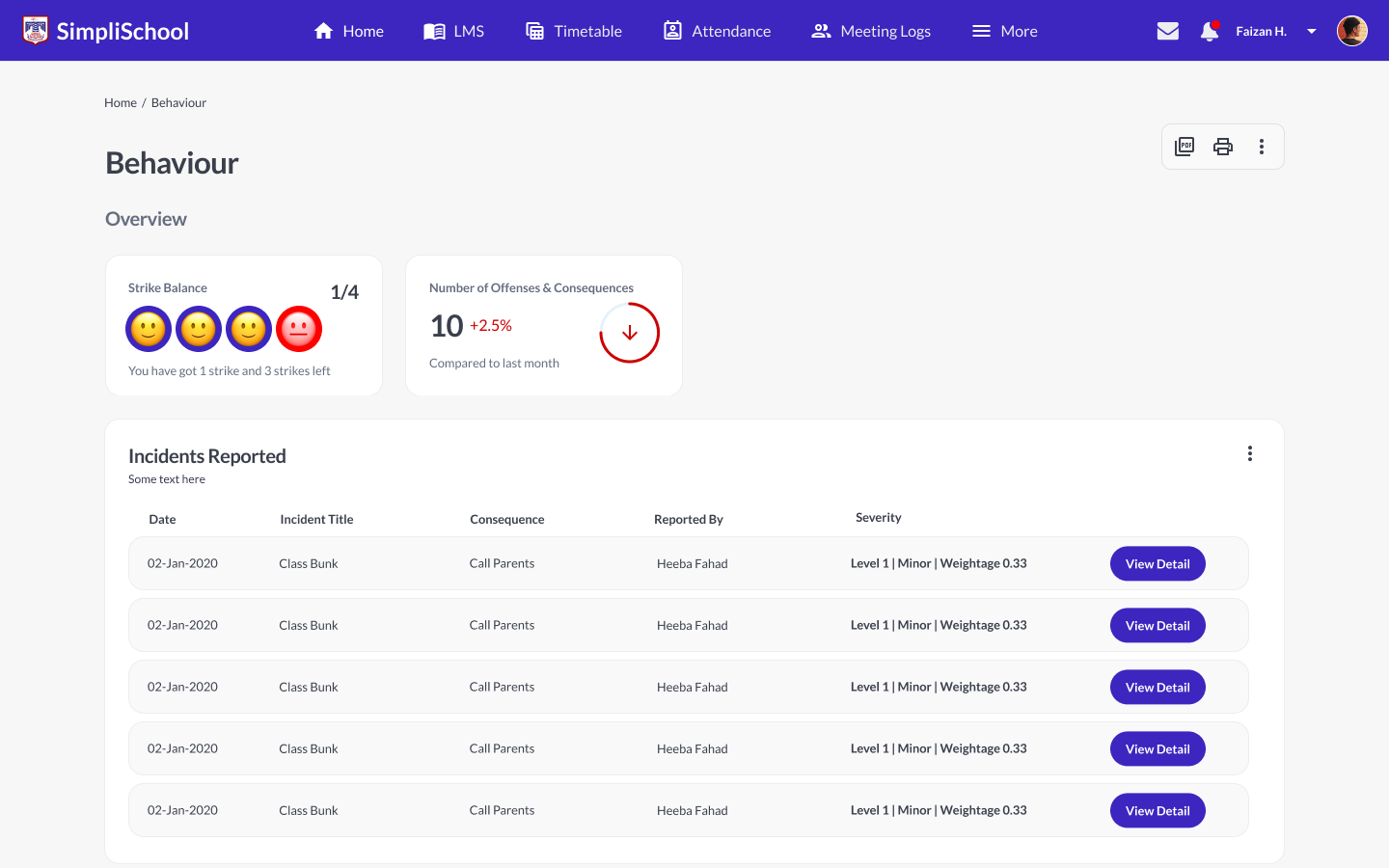Click the user profile avatar
This screenshot has height=868, width=1389.
click(x=1351, y=31)
